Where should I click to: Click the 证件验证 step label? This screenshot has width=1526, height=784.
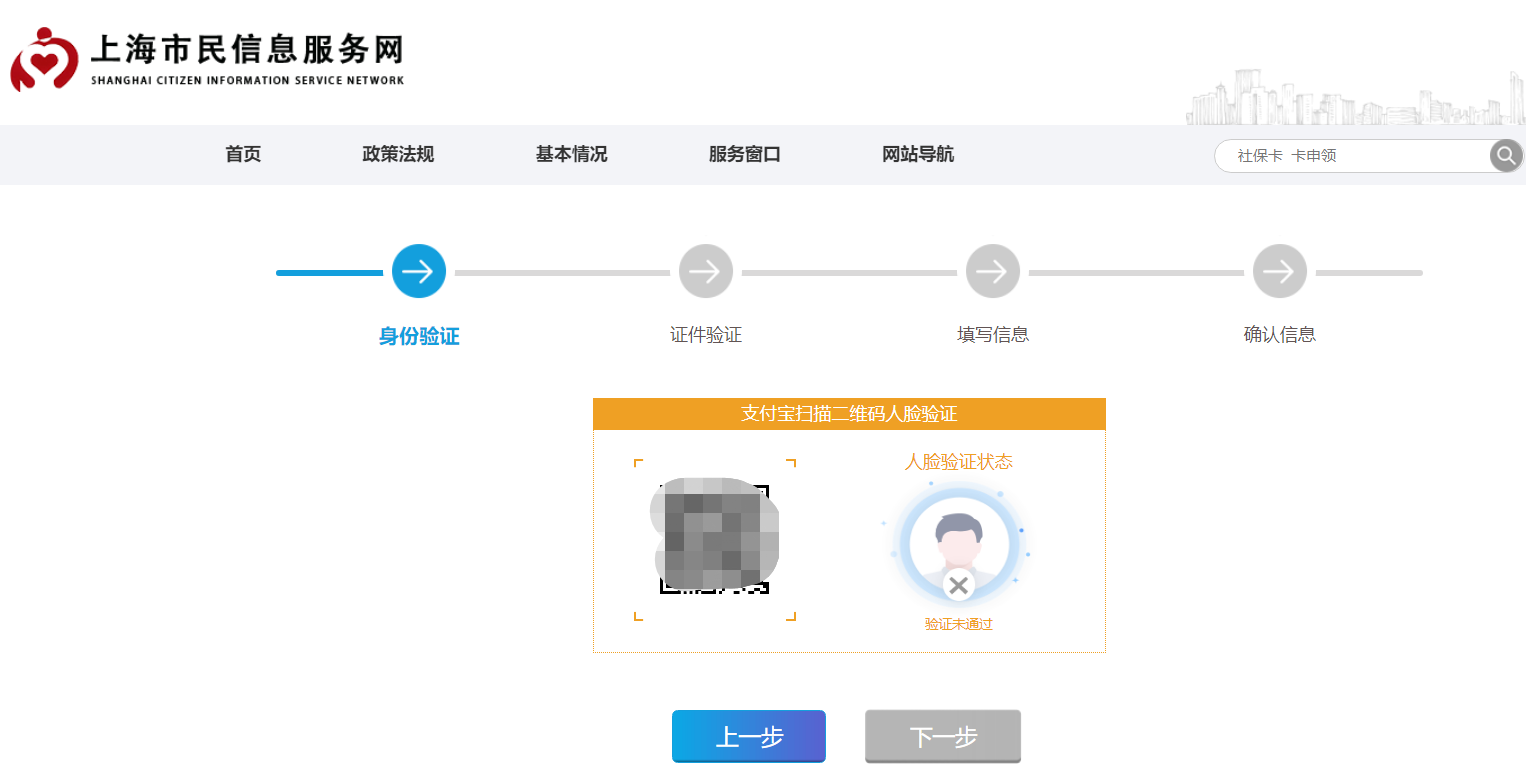pyautogui.click(x=706, y=335)
